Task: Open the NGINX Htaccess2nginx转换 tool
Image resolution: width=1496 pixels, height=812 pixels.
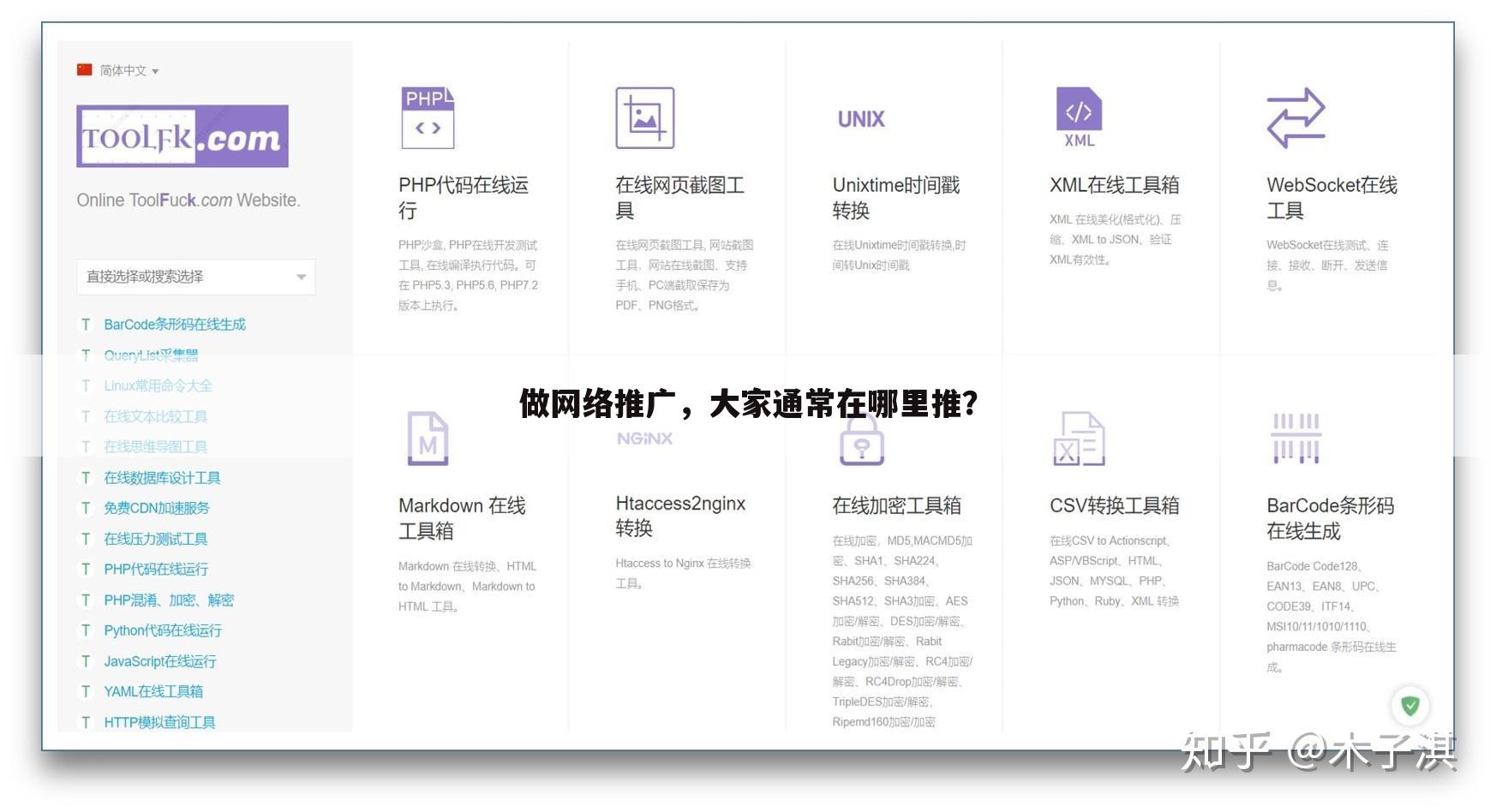Action: [645, 438]
